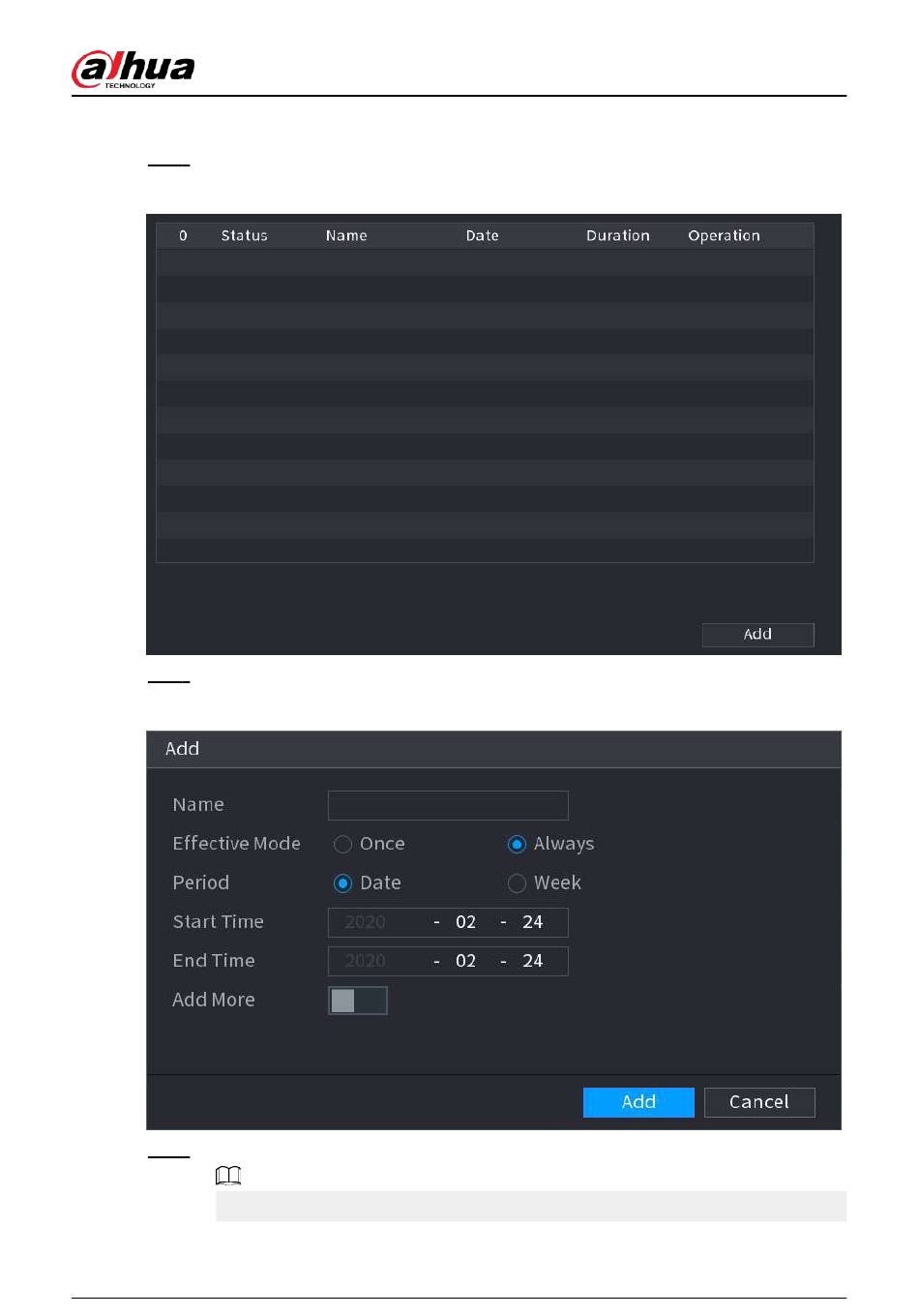Click the Add dialog title
919x1316 pixels.
pos(182,749)
